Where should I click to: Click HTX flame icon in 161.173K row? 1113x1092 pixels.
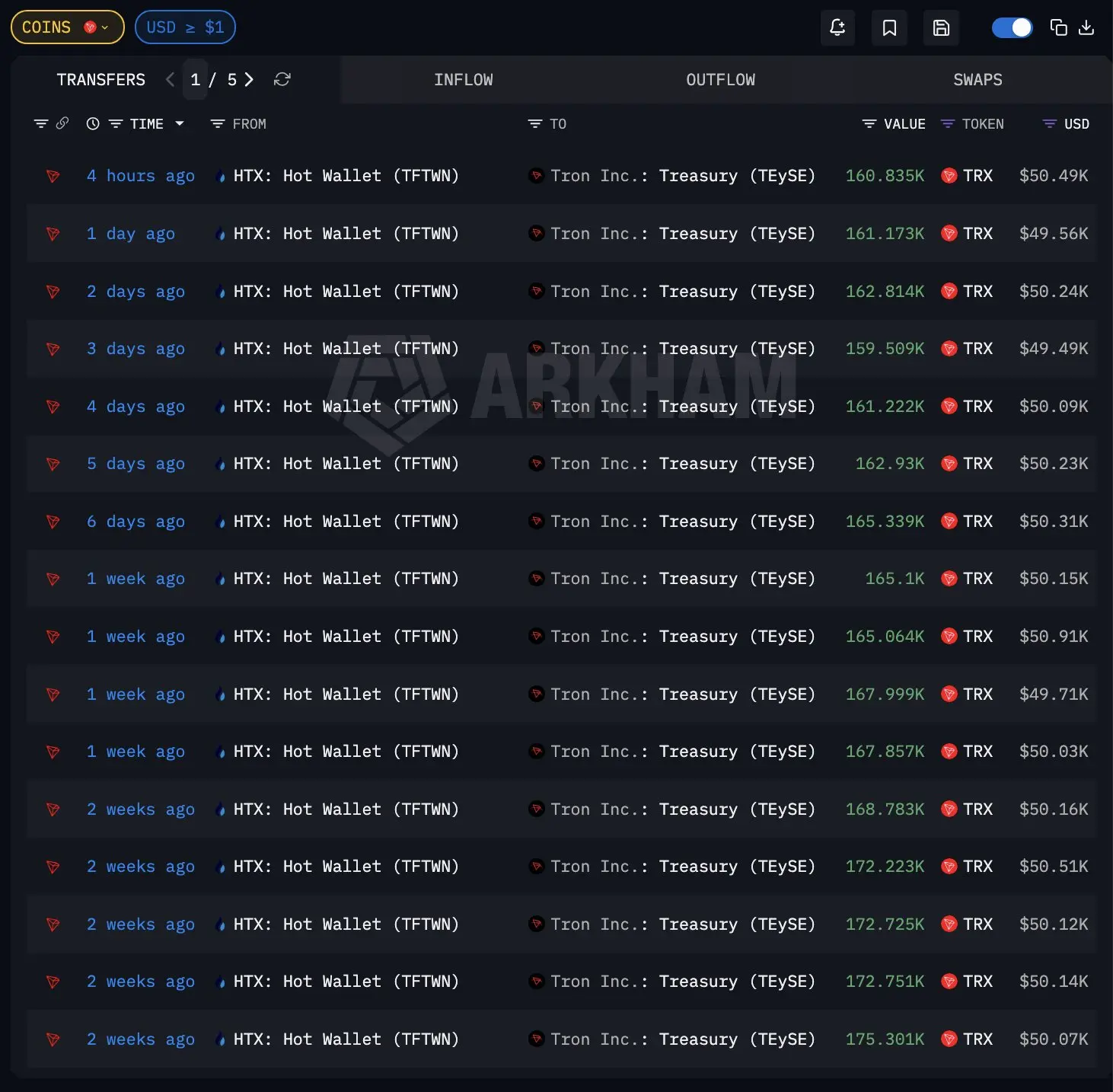point(221,235)
